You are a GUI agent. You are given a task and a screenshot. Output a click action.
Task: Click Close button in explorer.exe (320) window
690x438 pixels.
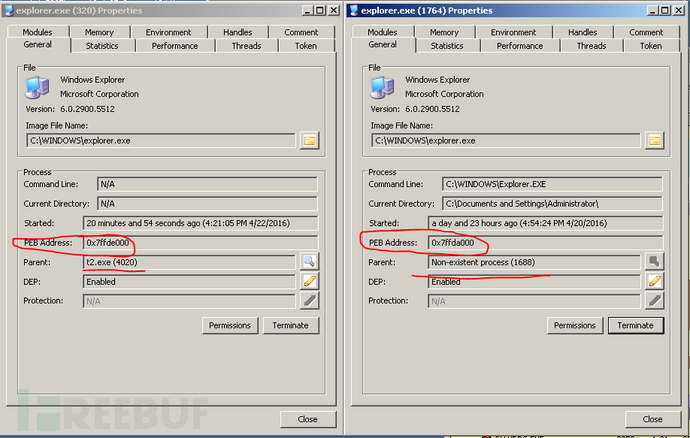coord(308,419)
